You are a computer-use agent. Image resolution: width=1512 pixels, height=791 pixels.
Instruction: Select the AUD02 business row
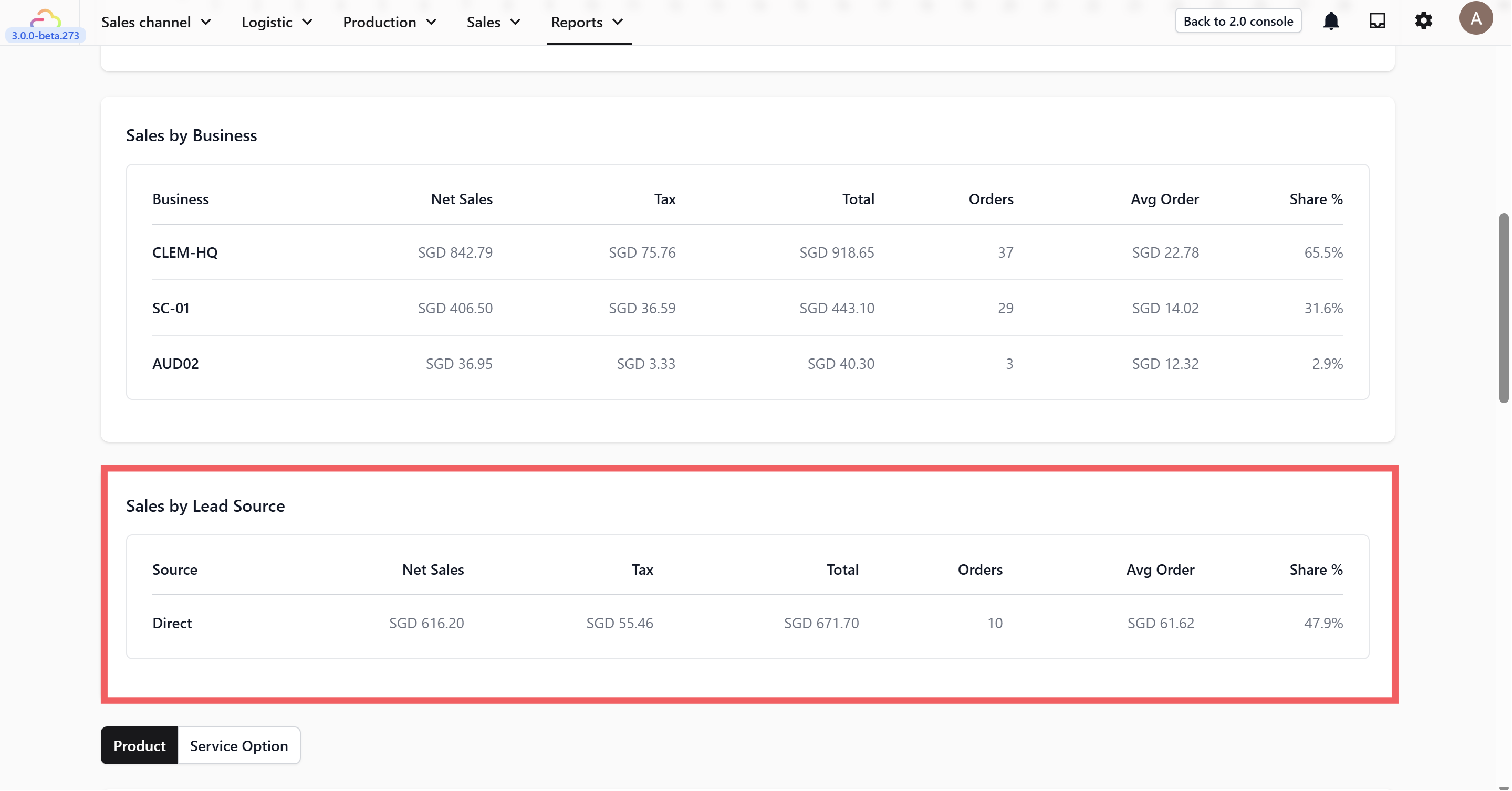click(747, 364)
